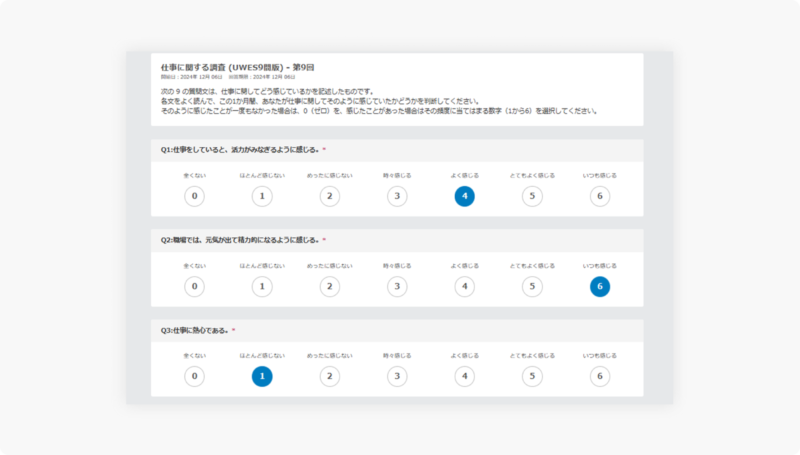Click the Q2 question text
Screen dimensions: 800x455
240,240
